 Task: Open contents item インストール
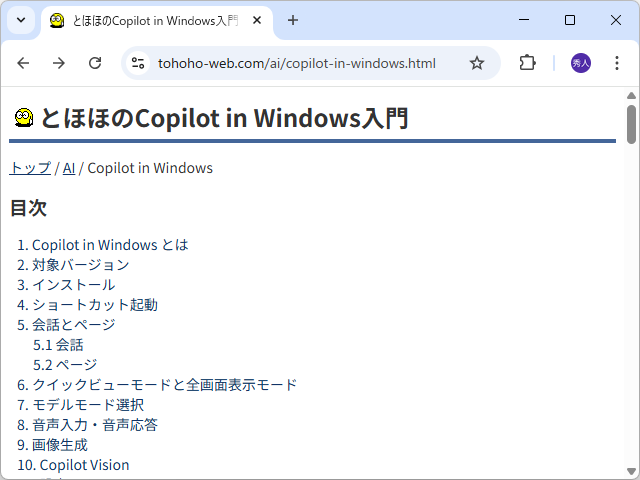[73, 285]
